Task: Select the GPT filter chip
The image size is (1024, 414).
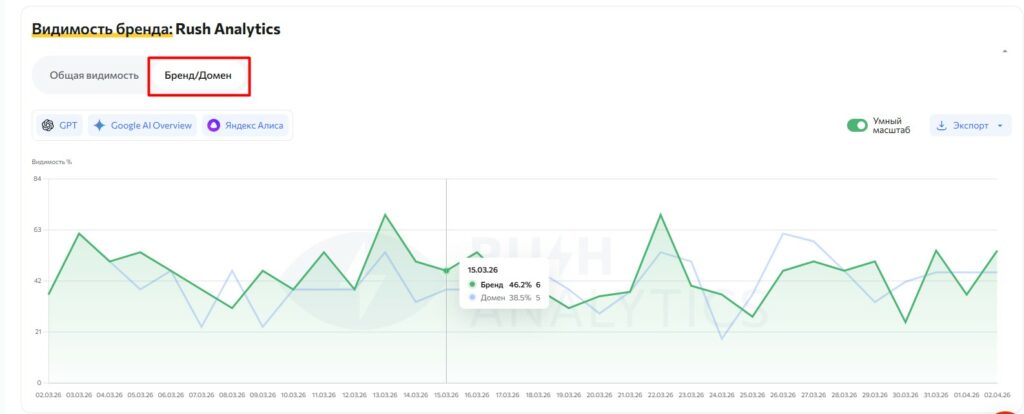Action: click(58, 126)
